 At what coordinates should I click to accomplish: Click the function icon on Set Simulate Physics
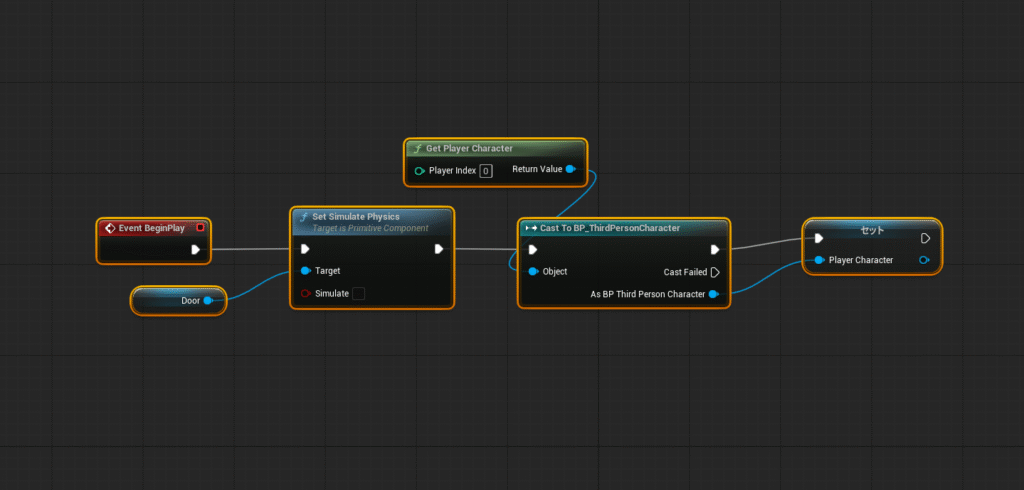tap(304, 217)
